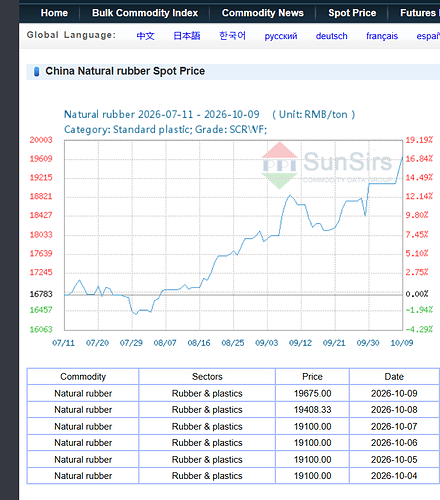Screen dimensions: 440x500
Task: Click the 16783 baseline price label
Action: [x=41, y=294]
